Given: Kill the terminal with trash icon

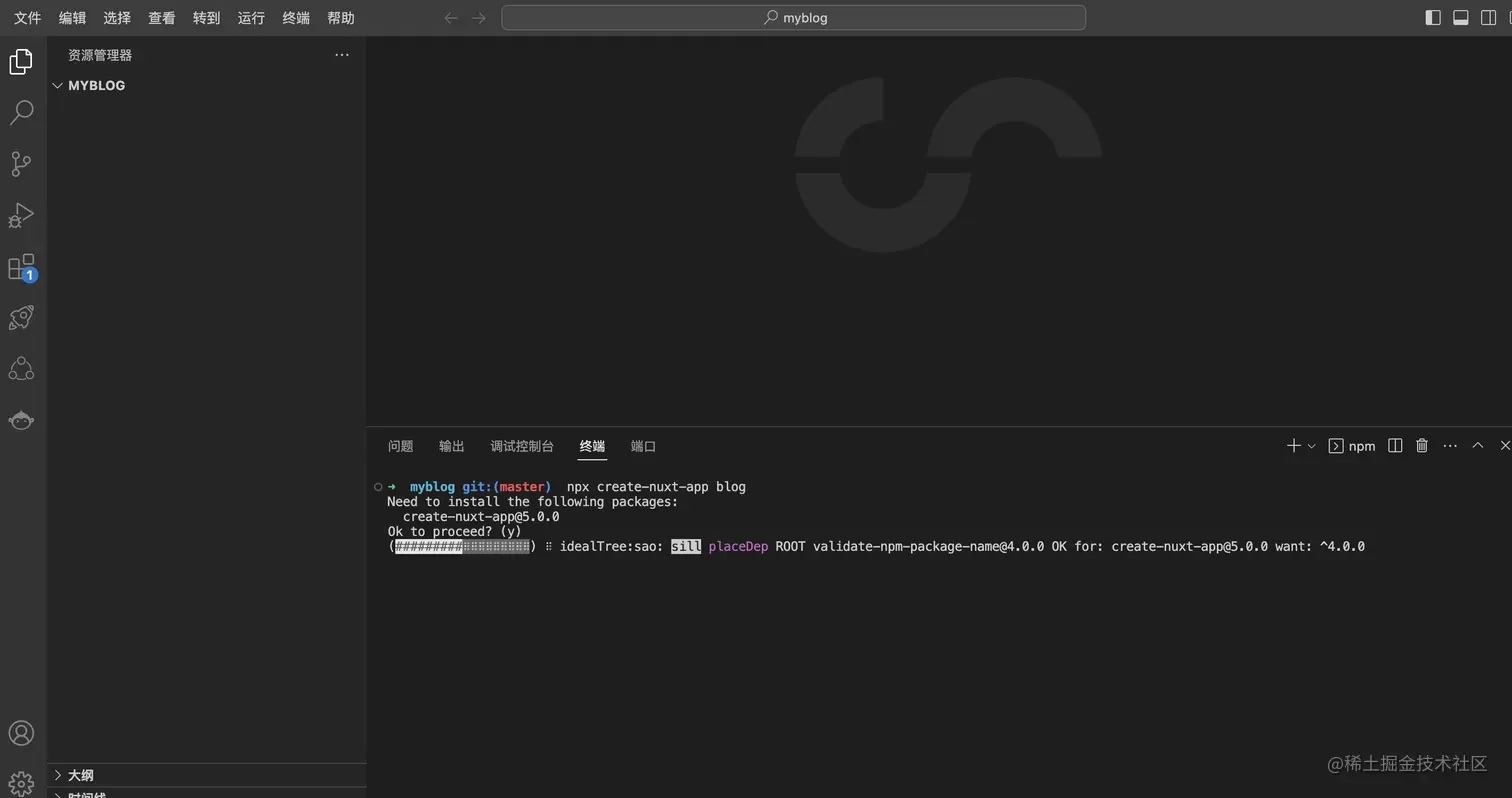Looking at the screenshot, I should click(1422, 446).
